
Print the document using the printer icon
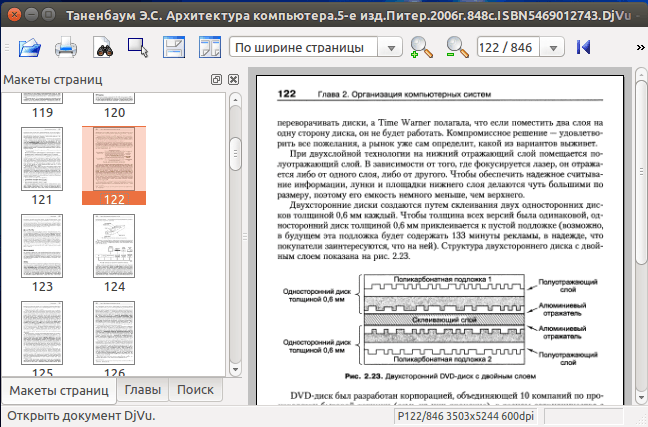point(66,48)
